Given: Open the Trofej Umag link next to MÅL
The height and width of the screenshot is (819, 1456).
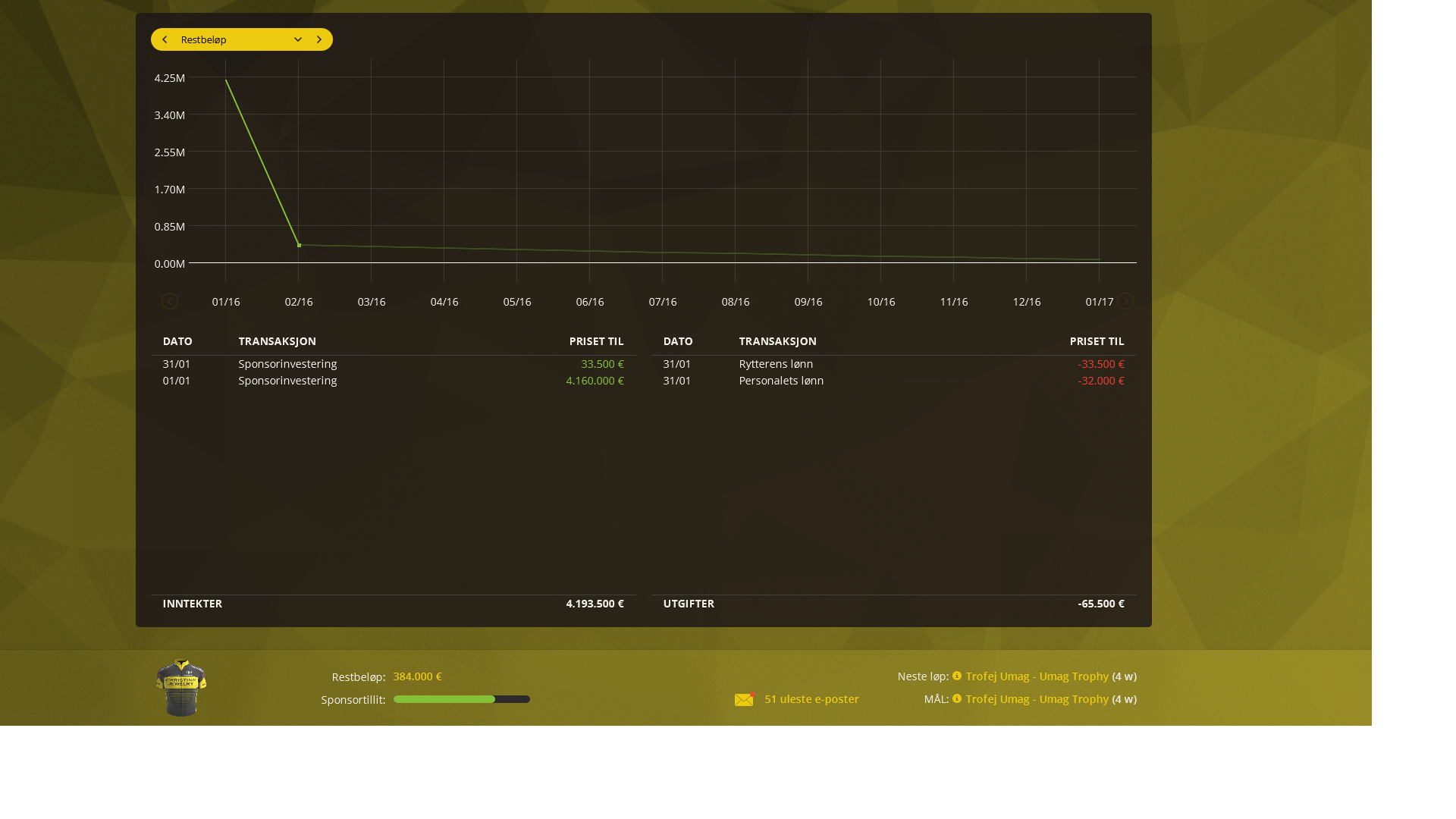Looking at the screenshot, I should 1037,699.
